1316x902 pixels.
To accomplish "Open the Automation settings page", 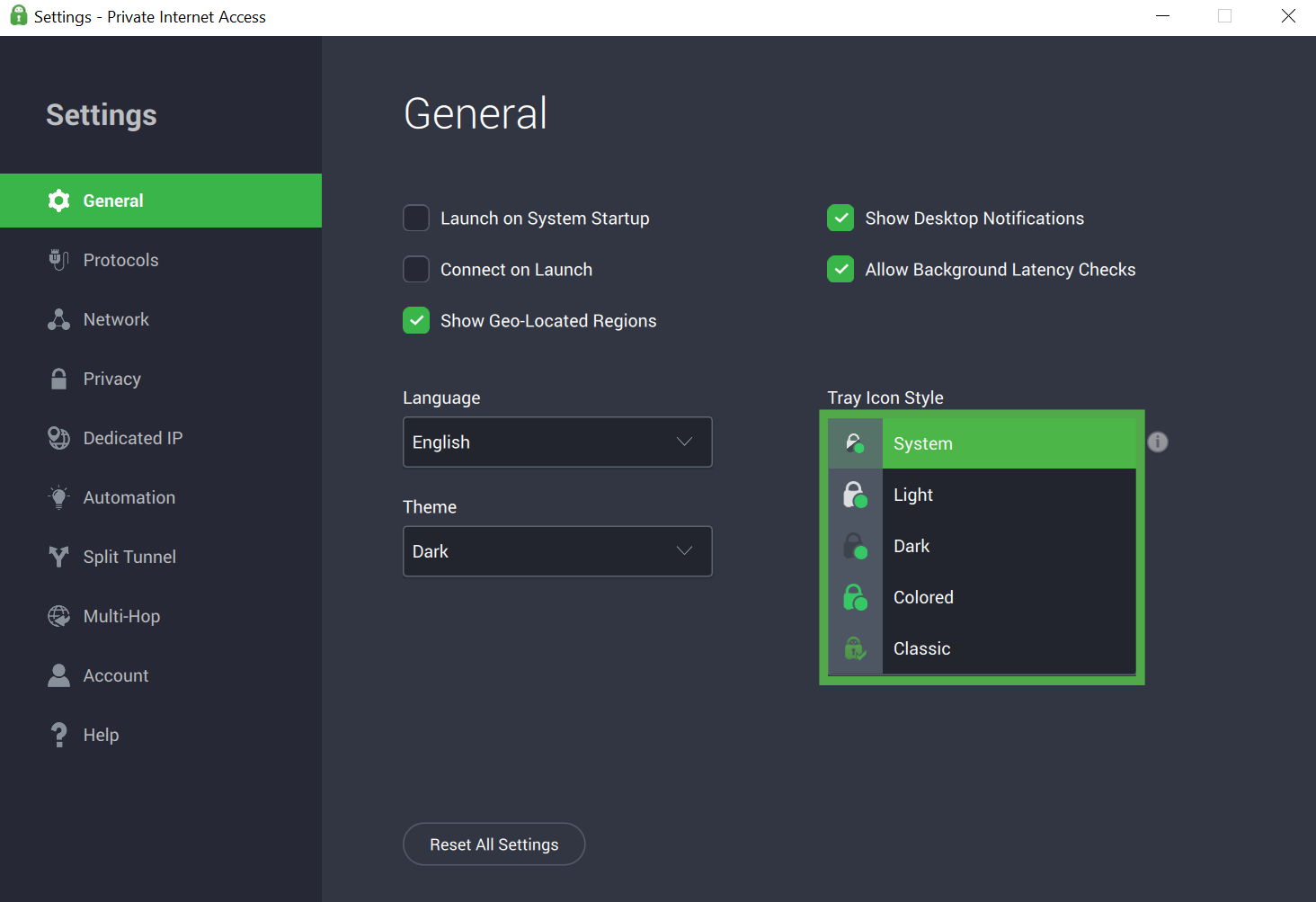I will coord(161,497).
